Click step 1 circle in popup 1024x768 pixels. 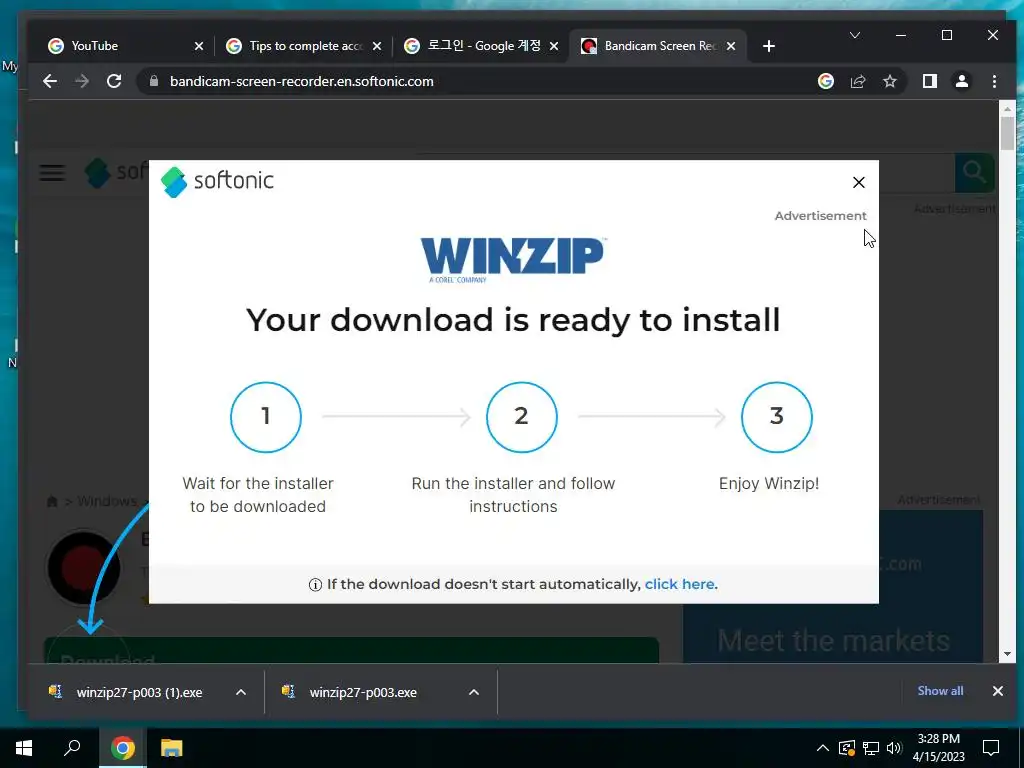coord(266,417)
